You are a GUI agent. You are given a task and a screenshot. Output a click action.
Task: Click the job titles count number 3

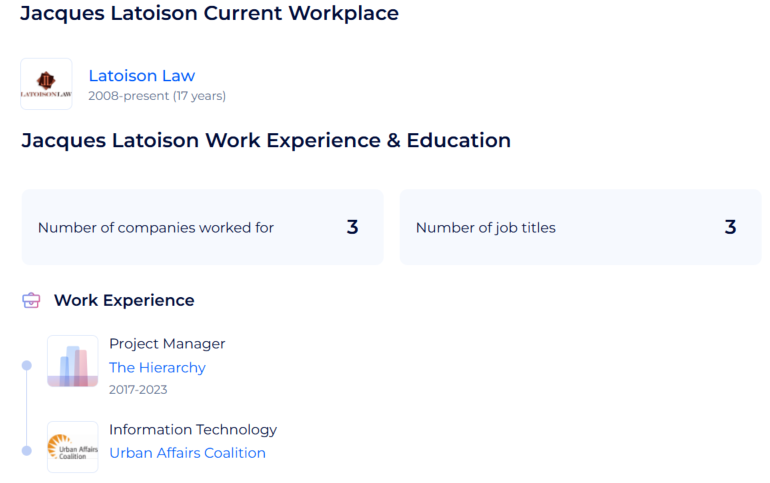pos(730,227)
